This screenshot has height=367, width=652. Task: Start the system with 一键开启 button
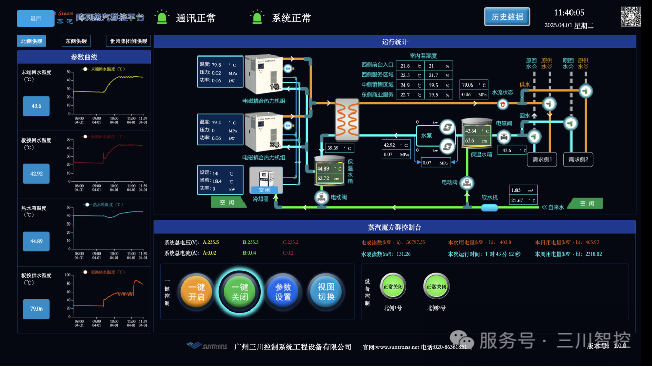(x=196, y=291)
